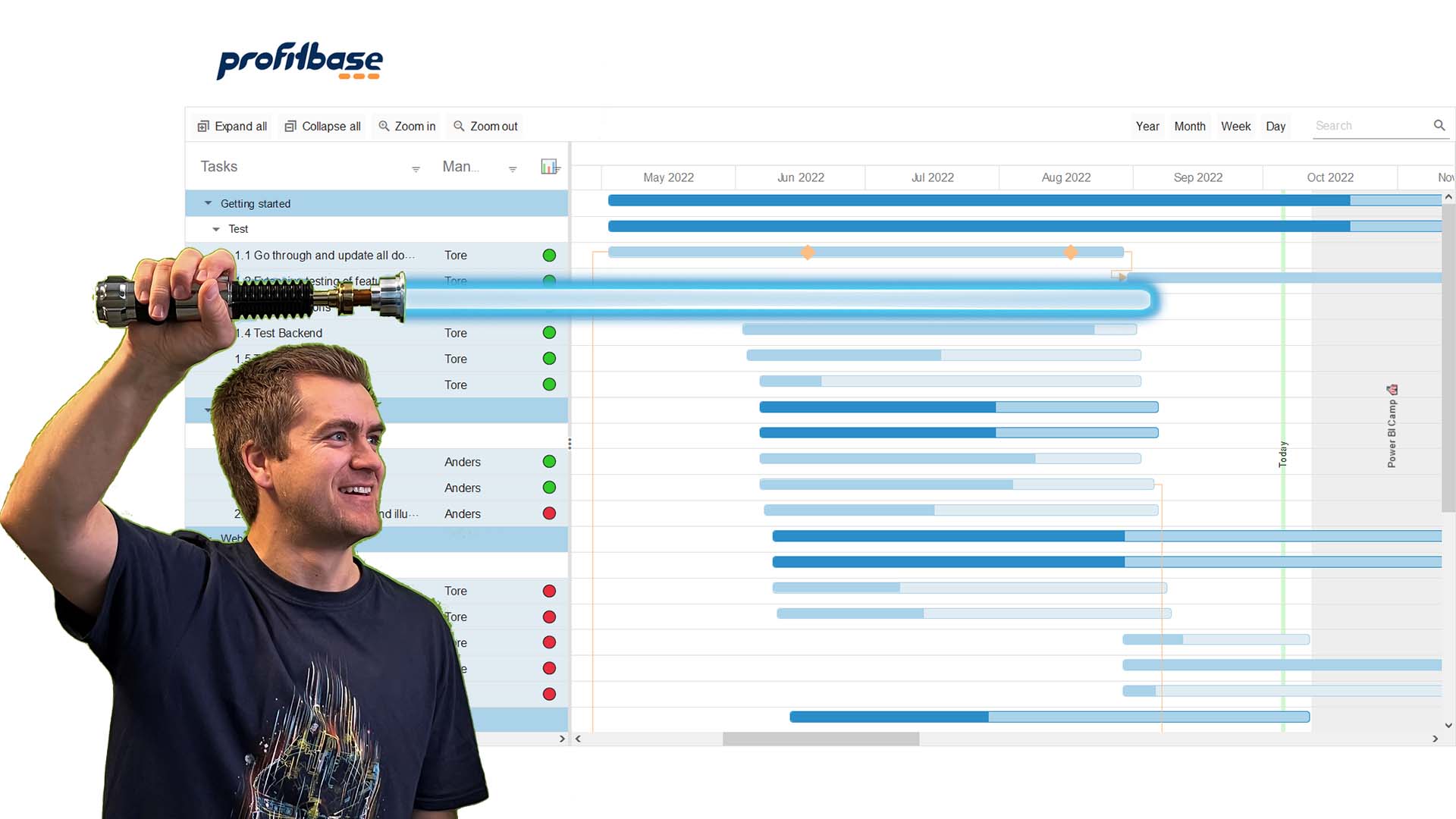Click the Zoom in magnifier icon

[x=384, y=126]
